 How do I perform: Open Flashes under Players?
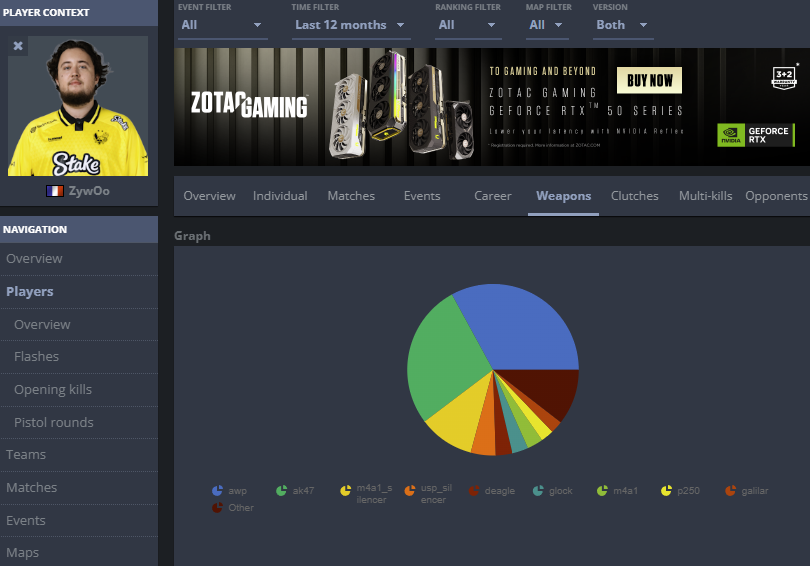pyautogui.click(x=79, y=357)
